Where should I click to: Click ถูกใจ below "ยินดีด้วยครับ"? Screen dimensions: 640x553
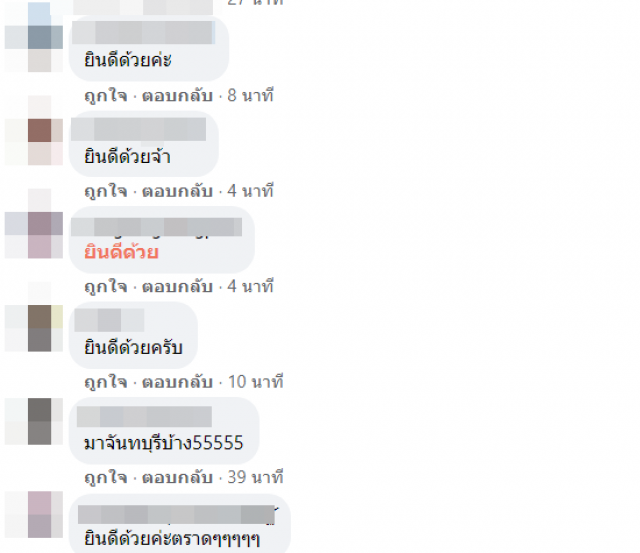106,382
